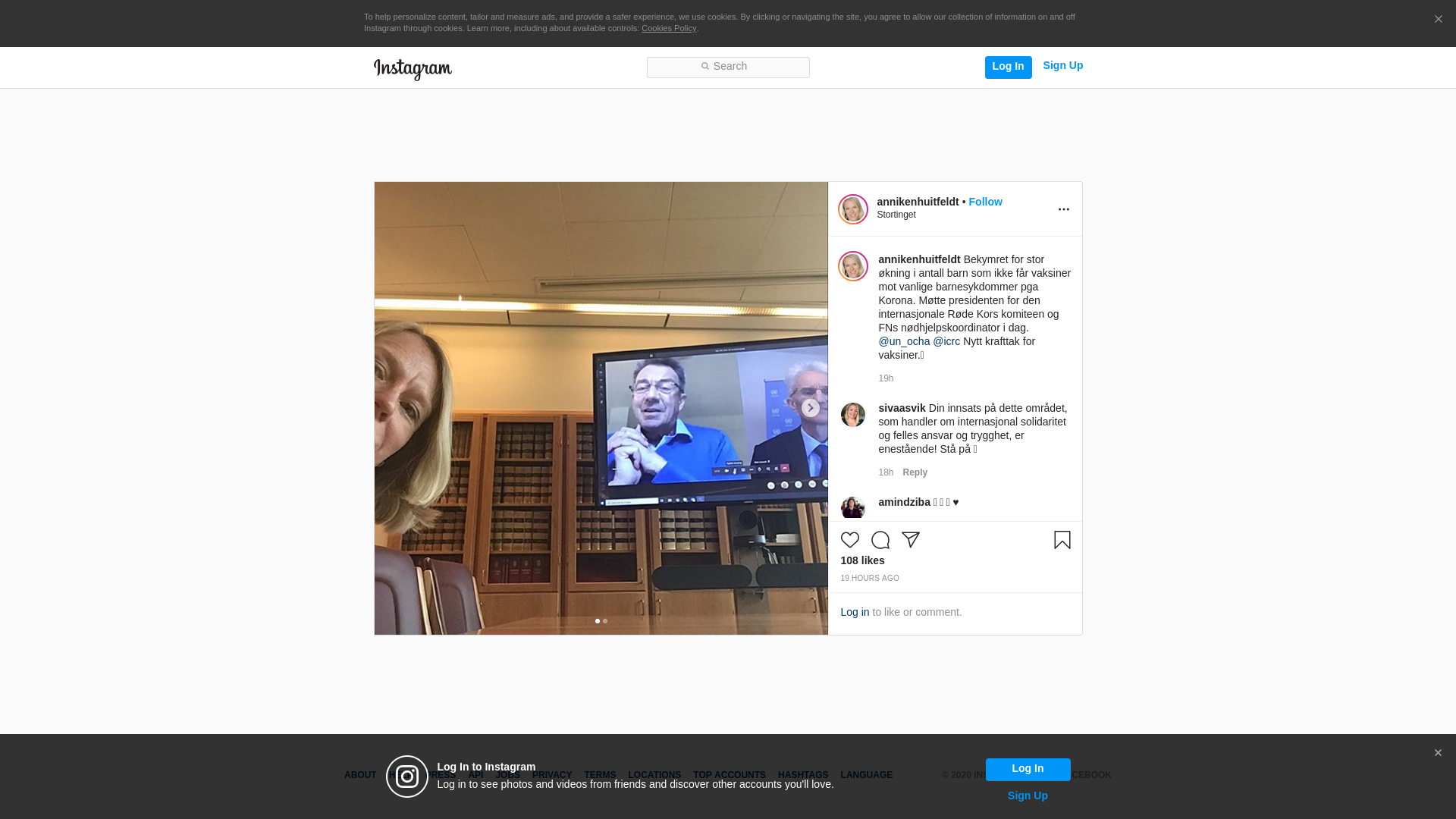
Task: Open the Cookies Policy link
Action: (669, 28)
